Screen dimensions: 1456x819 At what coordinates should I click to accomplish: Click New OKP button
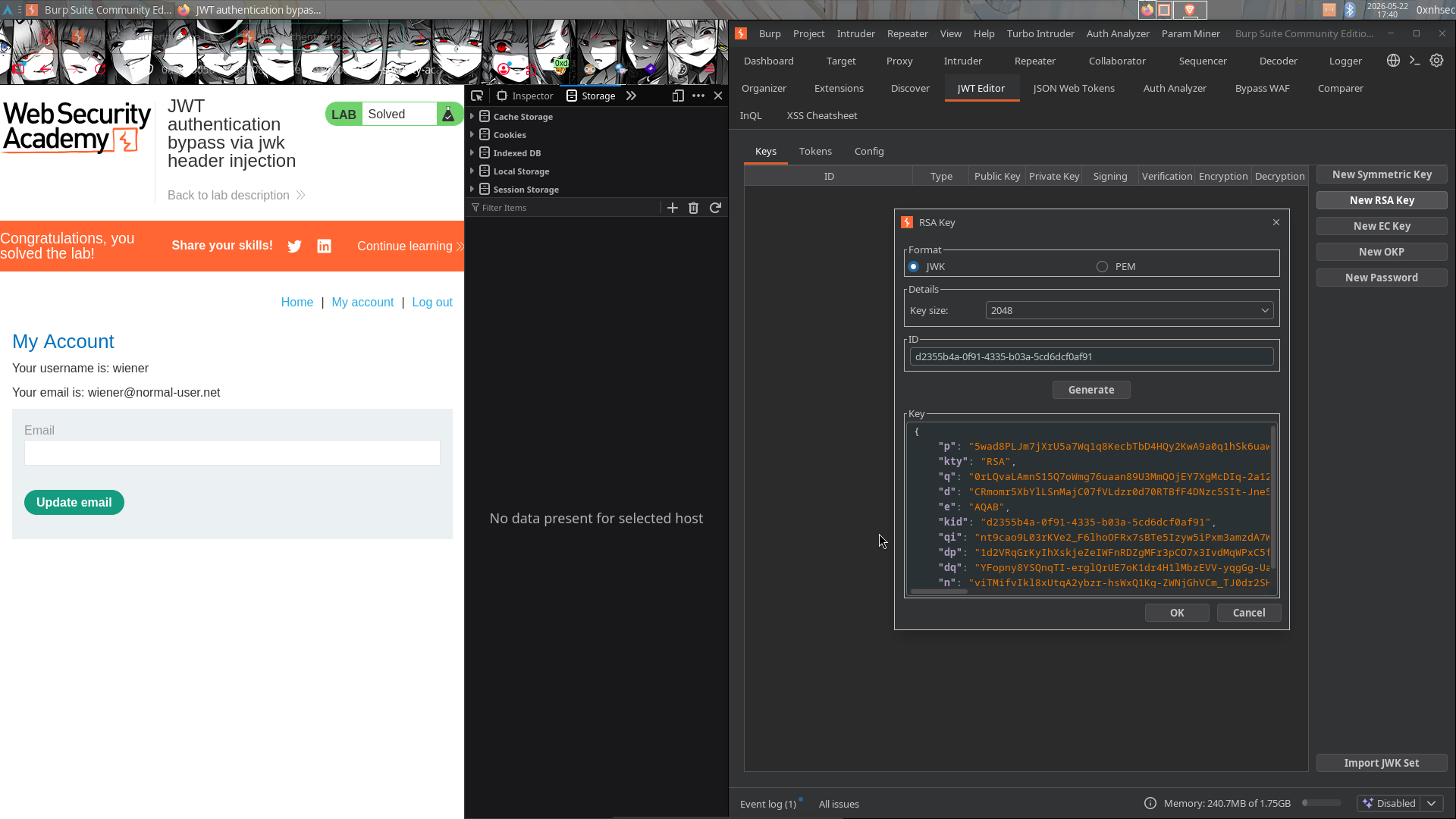1382,252
